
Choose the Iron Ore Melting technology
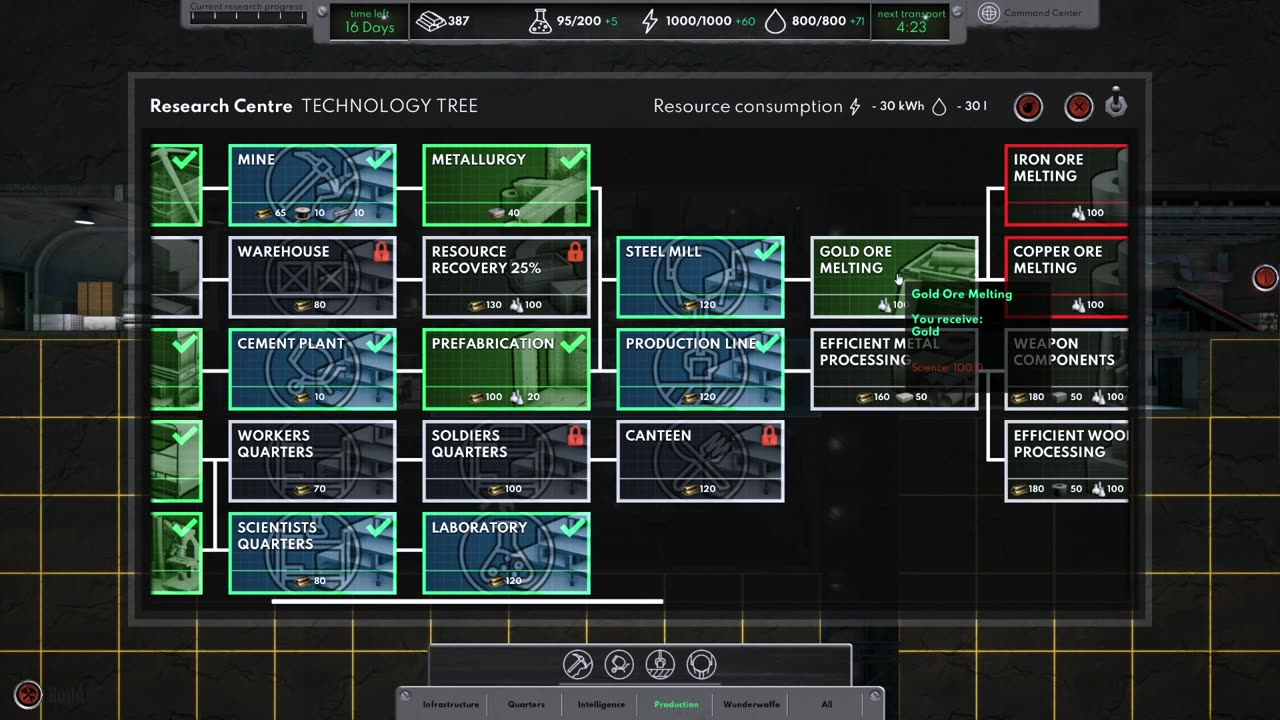click(x=1066, y=185)
